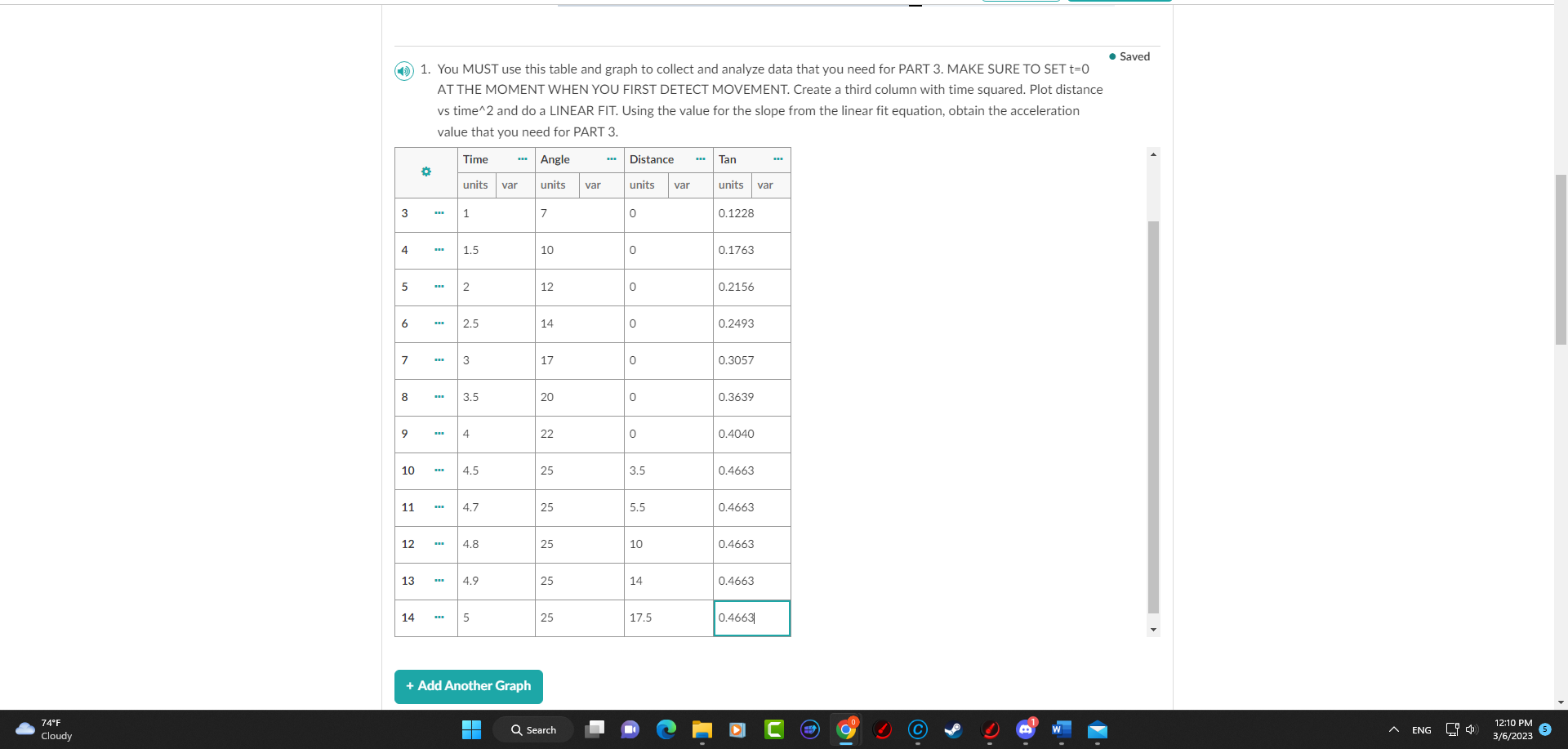
Task: Open video chat app on taskbar
Action: 630,729
